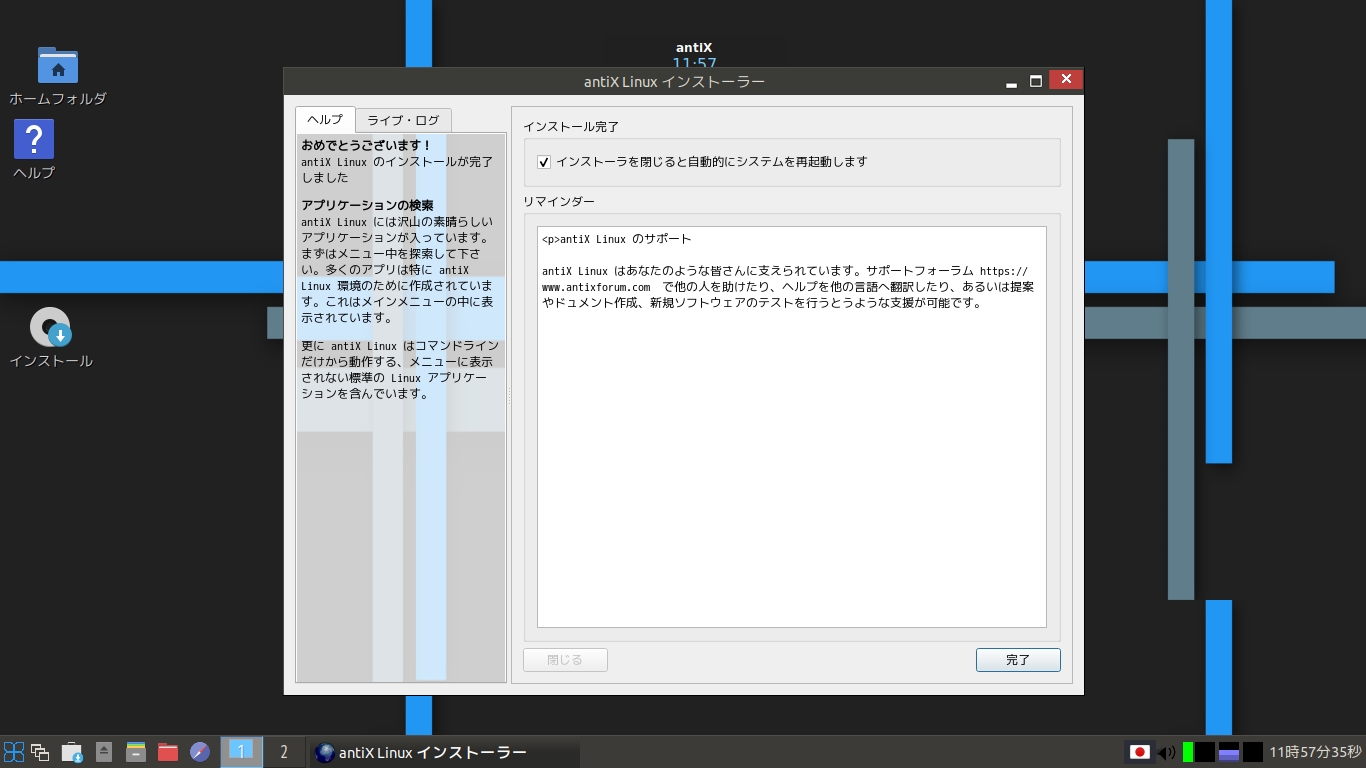This screenshot has width=1366, height=768.
Task: Launch the compass web browser icon
Action: (x=200, y=752)
